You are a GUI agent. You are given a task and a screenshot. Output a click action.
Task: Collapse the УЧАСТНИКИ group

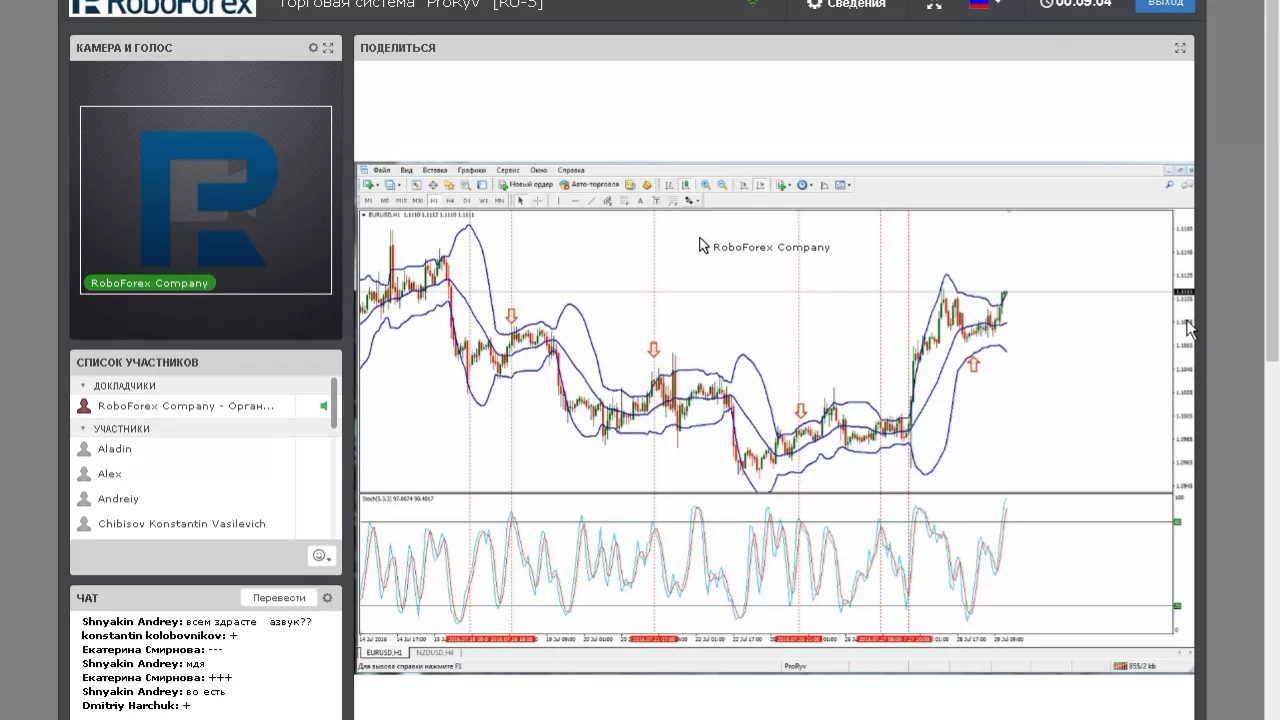[84, 429]
